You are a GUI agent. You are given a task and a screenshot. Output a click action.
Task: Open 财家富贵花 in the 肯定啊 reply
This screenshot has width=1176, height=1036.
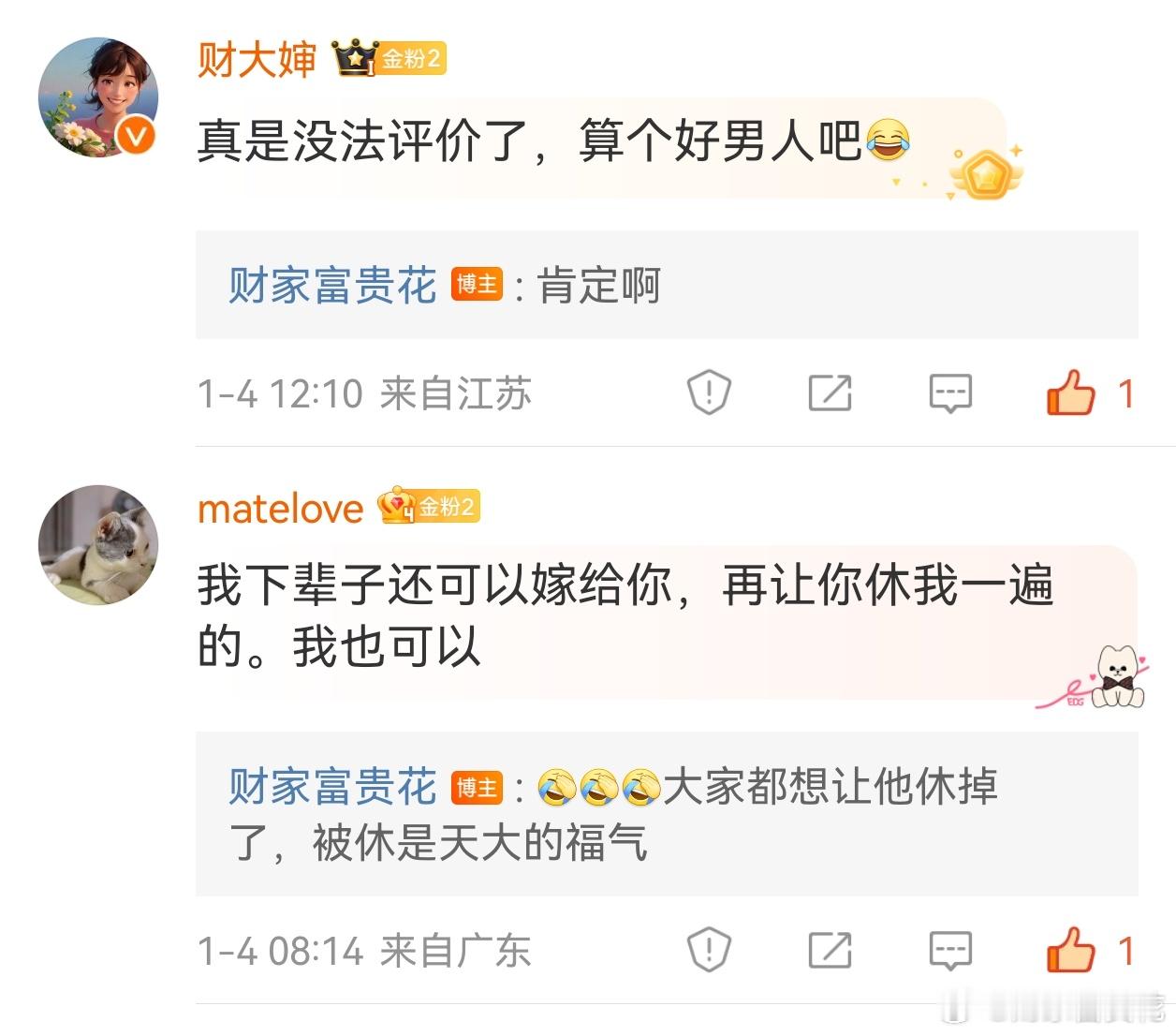332,285
